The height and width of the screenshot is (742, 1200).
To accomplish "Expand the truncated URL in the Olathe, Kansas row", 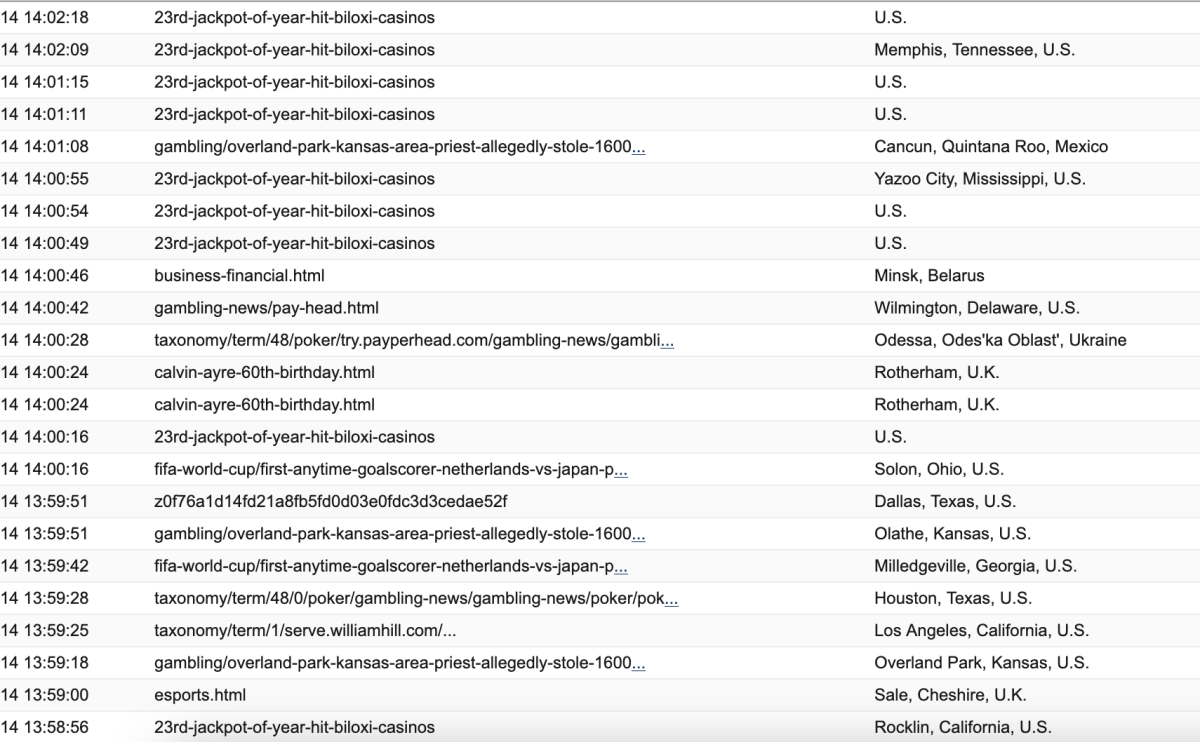I will click(x=638, y=534).
